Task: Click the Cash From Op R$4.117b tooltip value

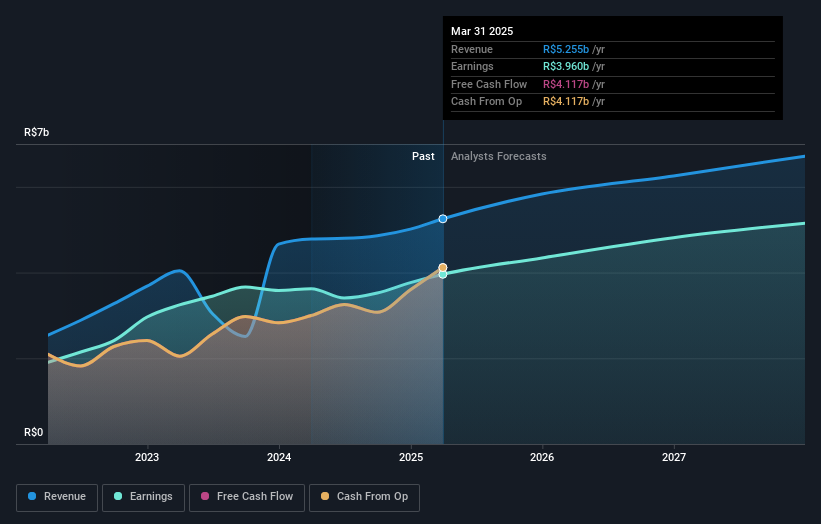Action: pos(566,102)
